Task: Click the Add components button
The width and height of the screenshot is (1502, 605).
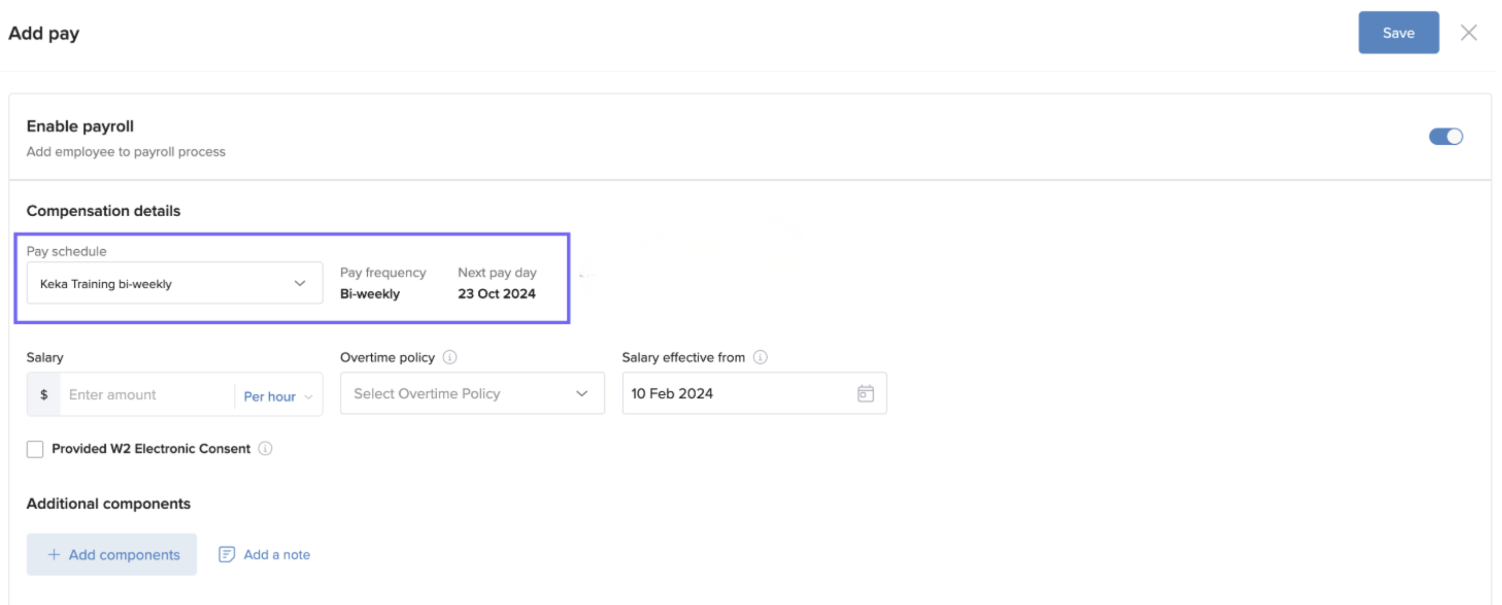Action: 112,555
